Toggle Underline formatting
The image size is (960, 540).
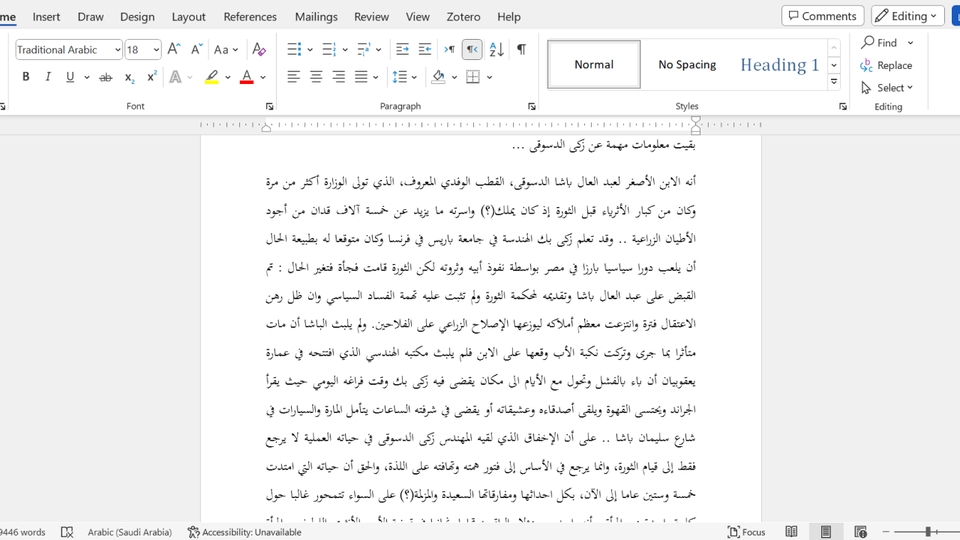(70, 77)
